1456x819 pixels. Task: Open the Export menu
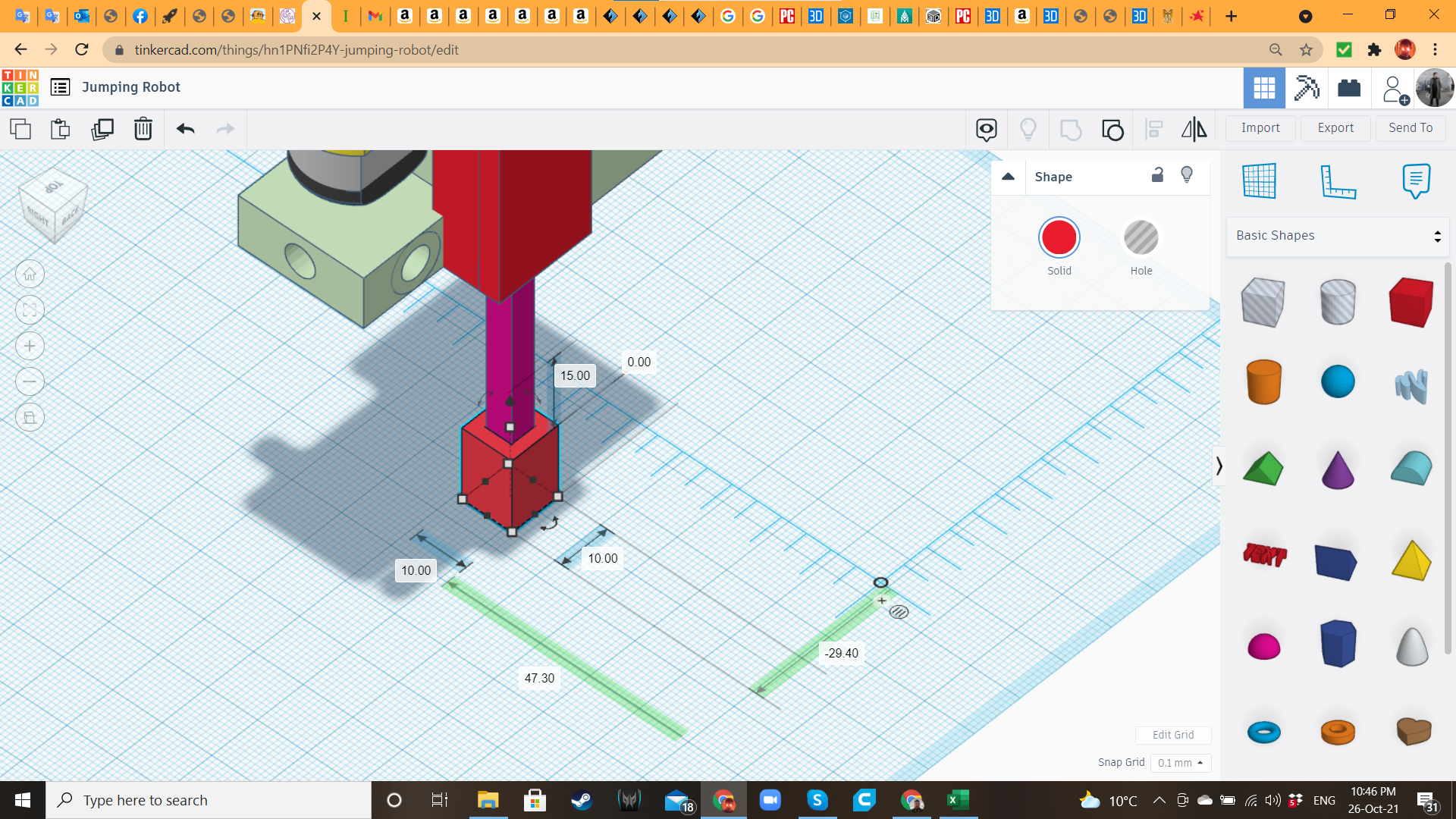1335,128
